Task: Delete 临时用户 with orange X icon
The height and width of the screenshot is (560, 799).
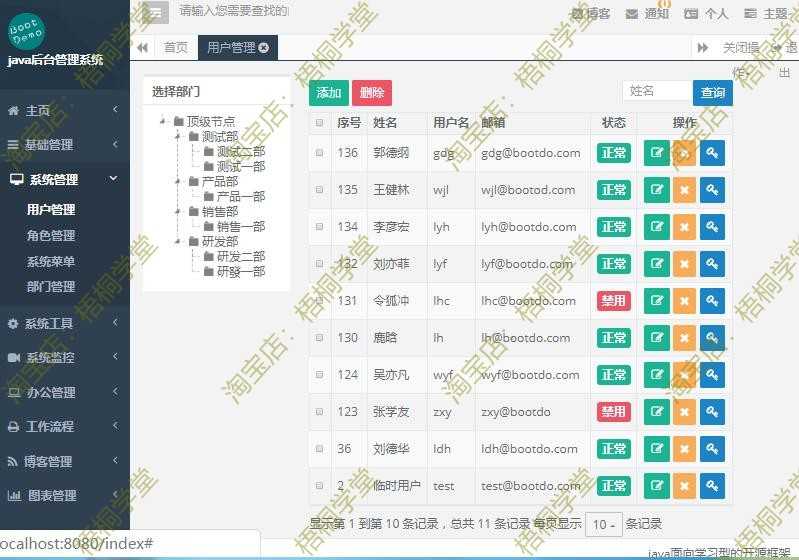Action: (684, 486)
